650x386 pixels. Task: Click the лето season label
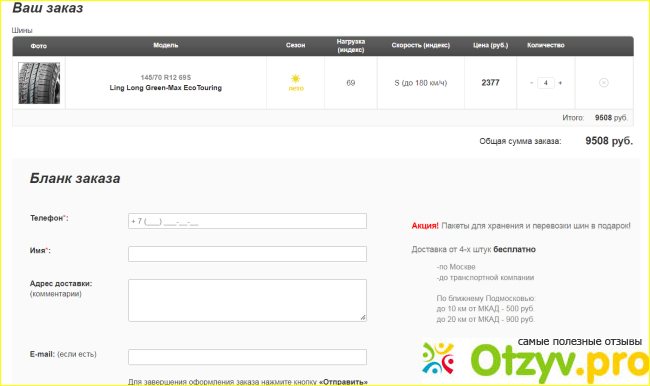pos(296,88)
